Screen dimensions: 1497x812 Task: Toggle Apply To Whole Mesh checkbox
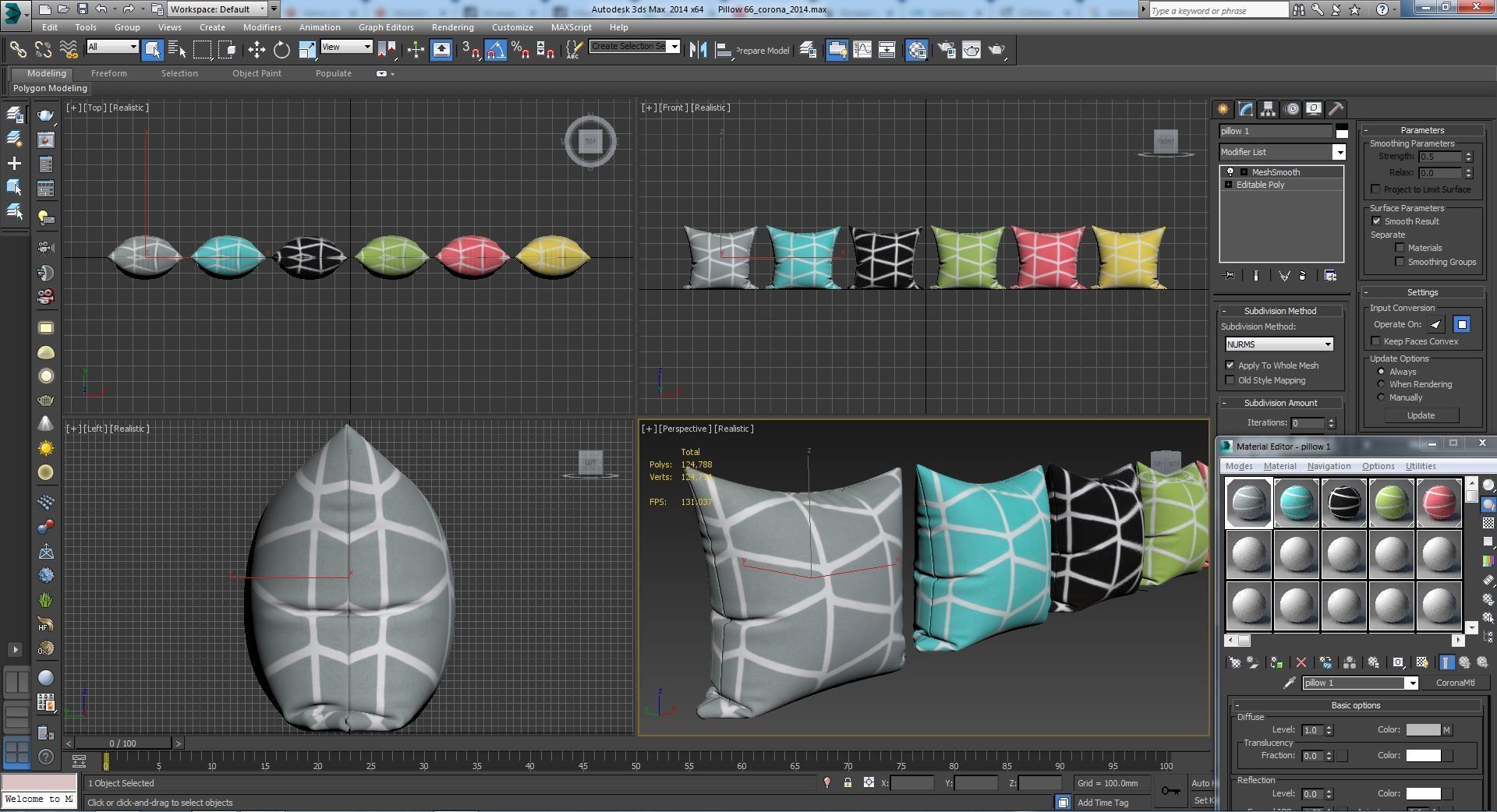(x=1230, y=365)
